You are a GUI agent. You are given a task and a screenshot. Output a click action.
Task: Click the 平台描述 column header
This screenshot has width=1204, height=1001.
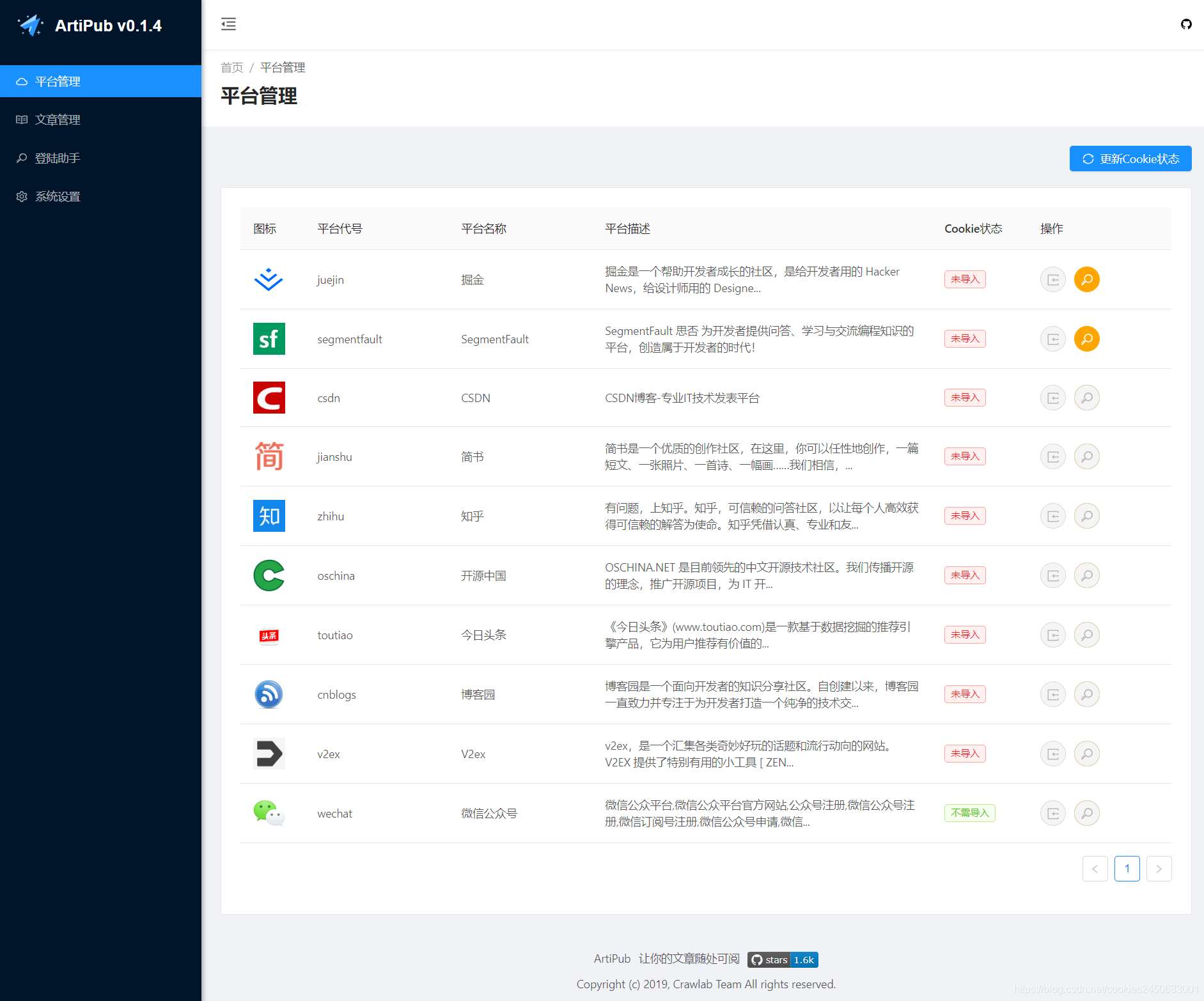(627, 229)
